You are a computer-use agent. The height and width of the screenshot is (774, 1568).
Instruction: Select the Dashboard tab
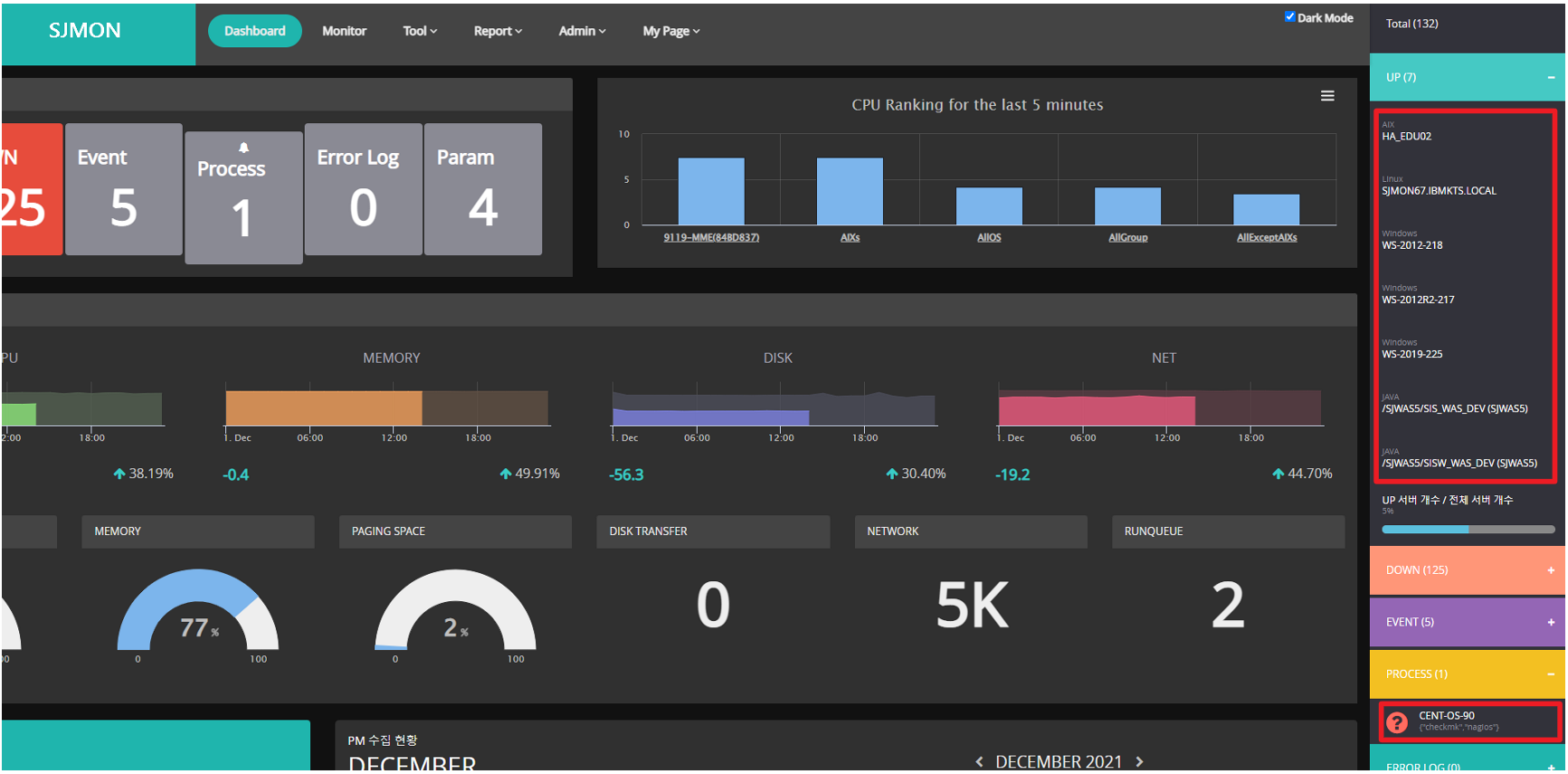255,31
